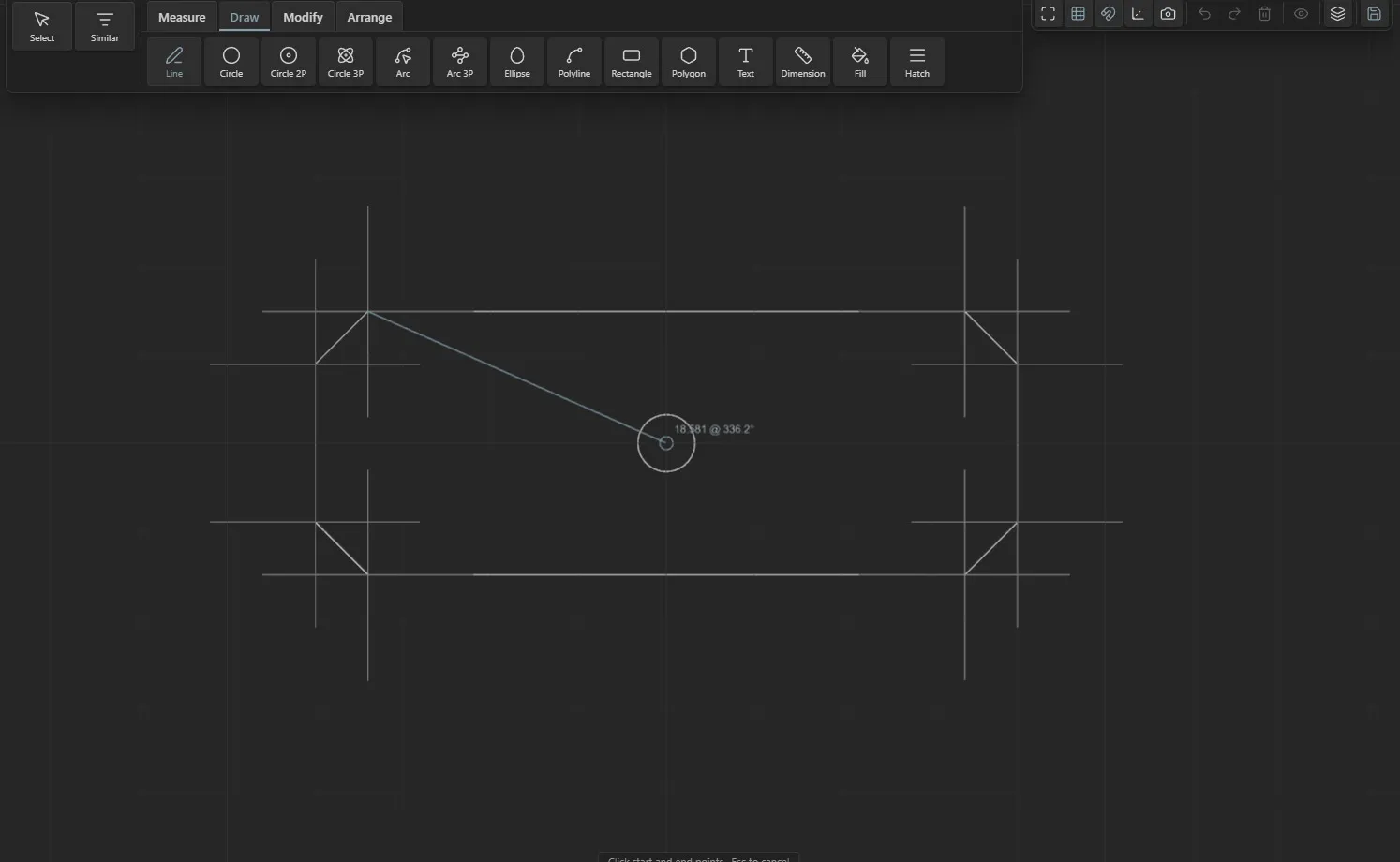Pick the Circle tool
This screenshot has width=1400, height=862.
(x=231, y=62)
